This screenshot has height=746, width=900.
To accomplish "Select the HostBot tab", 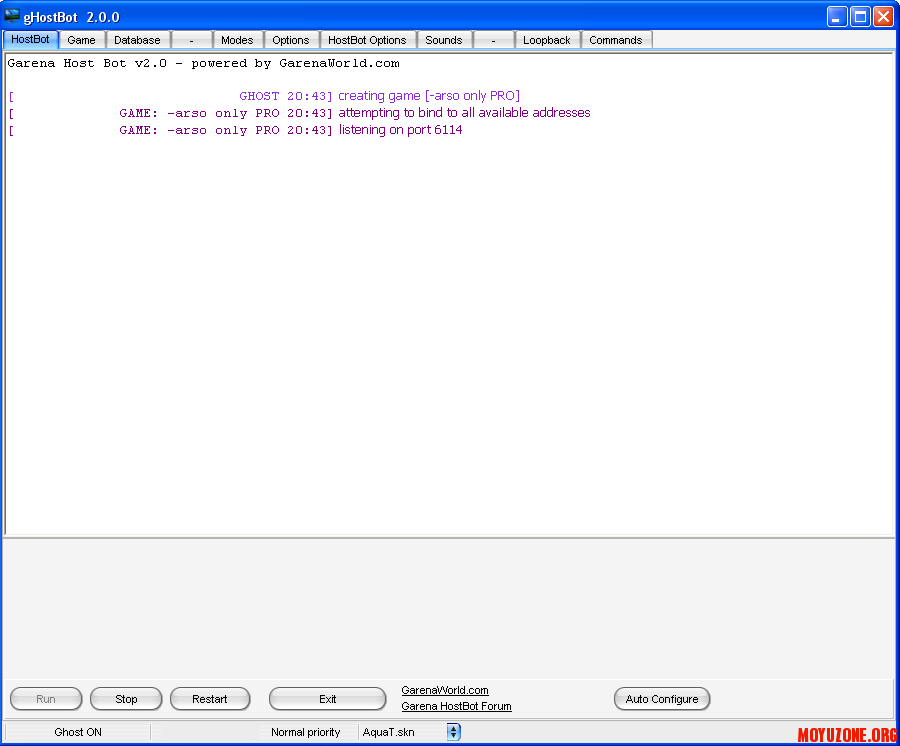I will 30,39.
